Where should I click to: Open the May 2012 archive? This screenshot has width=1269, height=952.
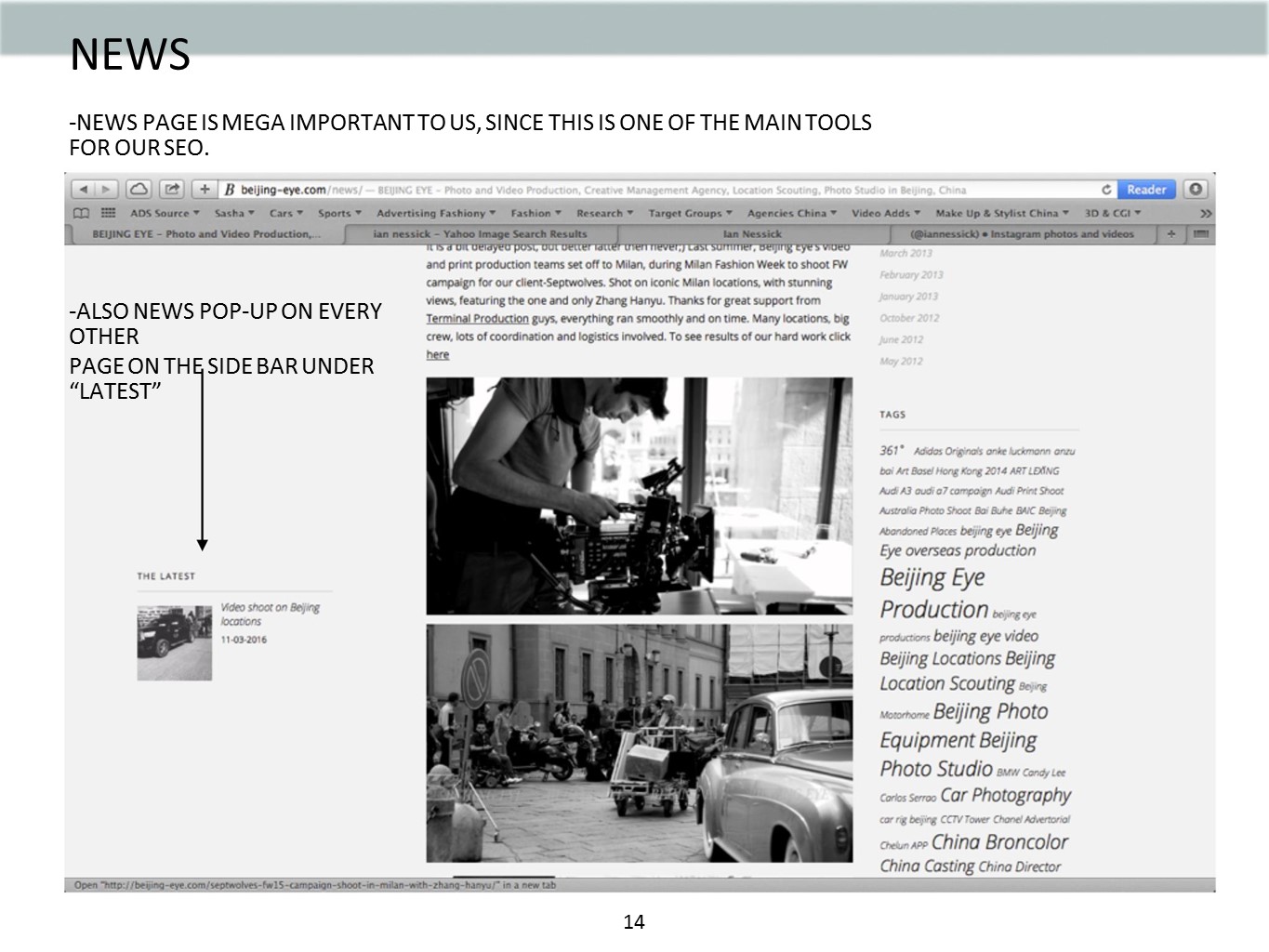901,361
